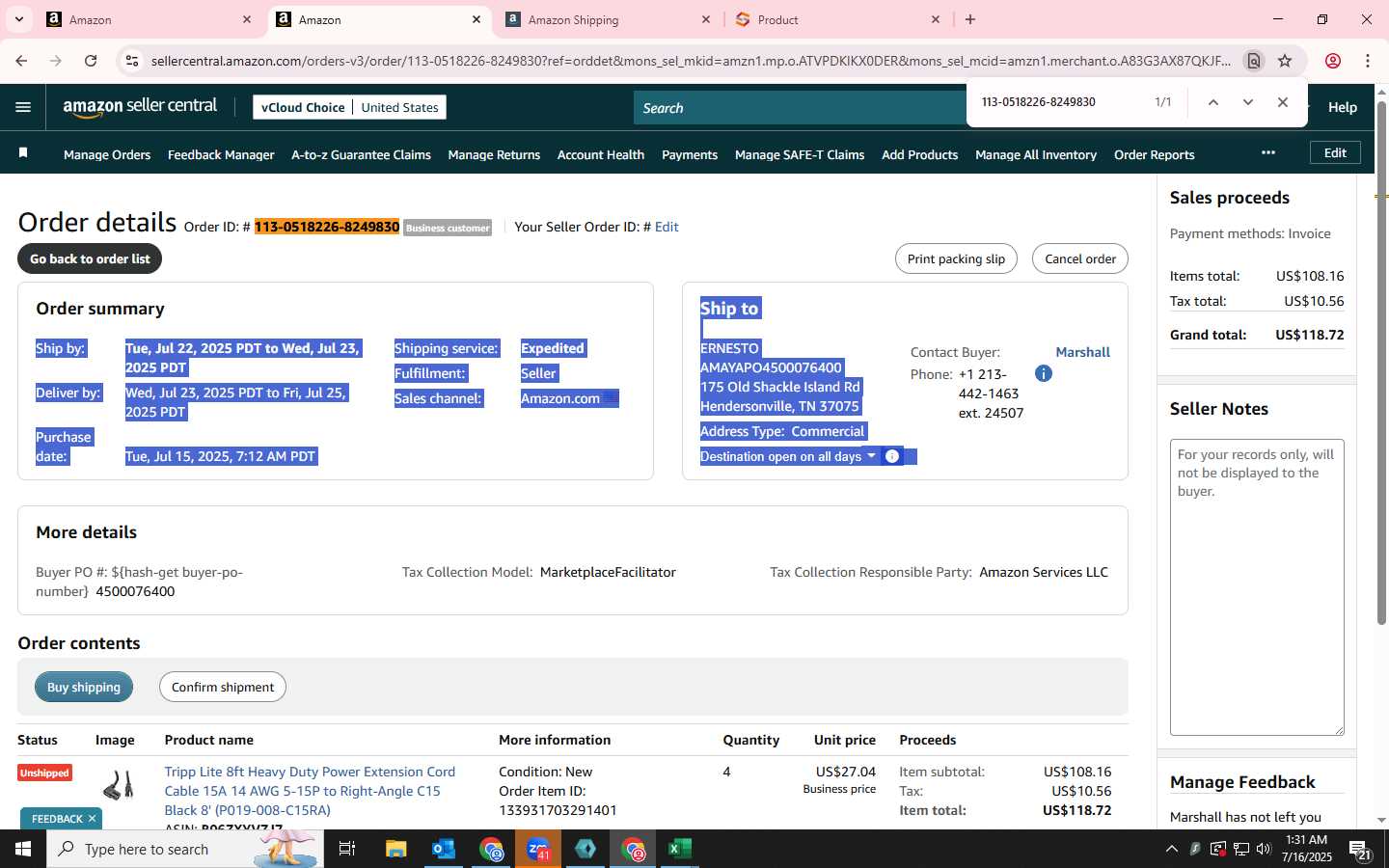Open Manage All Inventory

tap(1036, 154)
